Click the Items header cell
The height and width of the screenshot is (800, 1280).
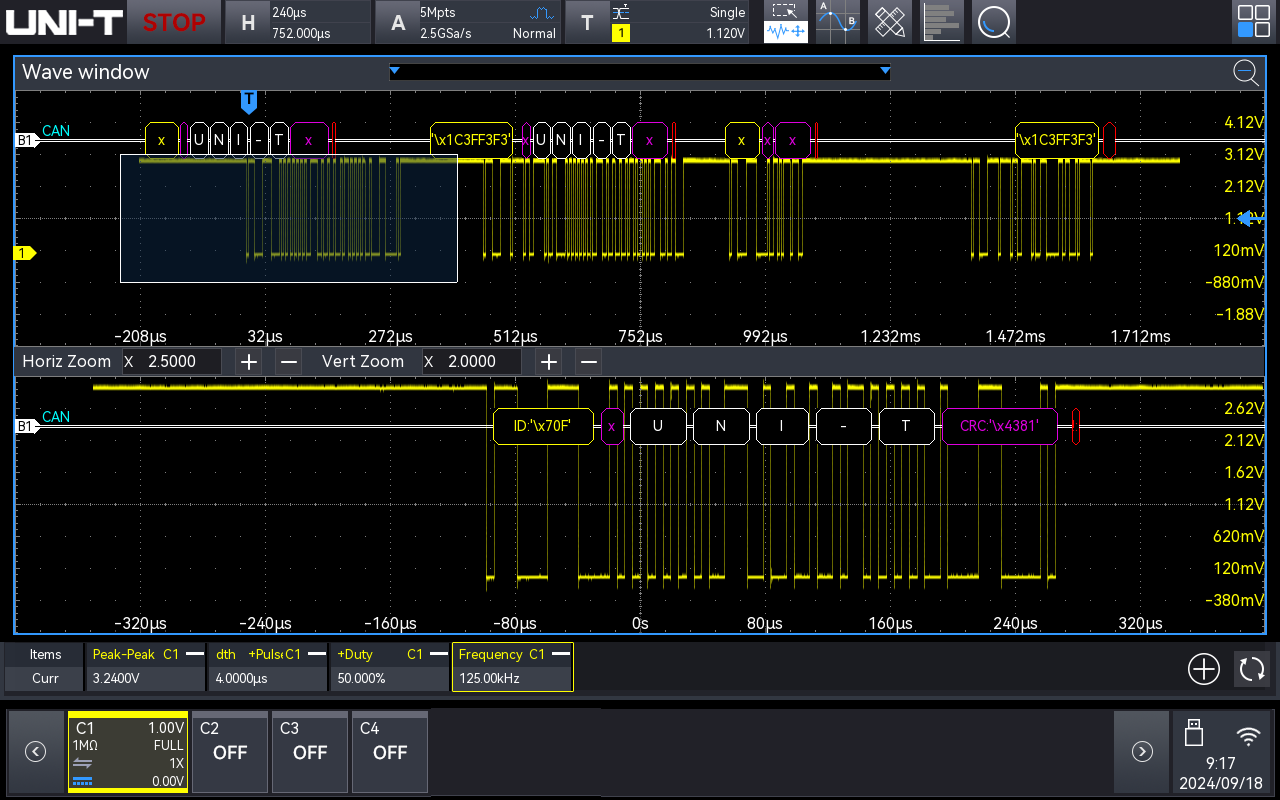click(x=46, y=654)
